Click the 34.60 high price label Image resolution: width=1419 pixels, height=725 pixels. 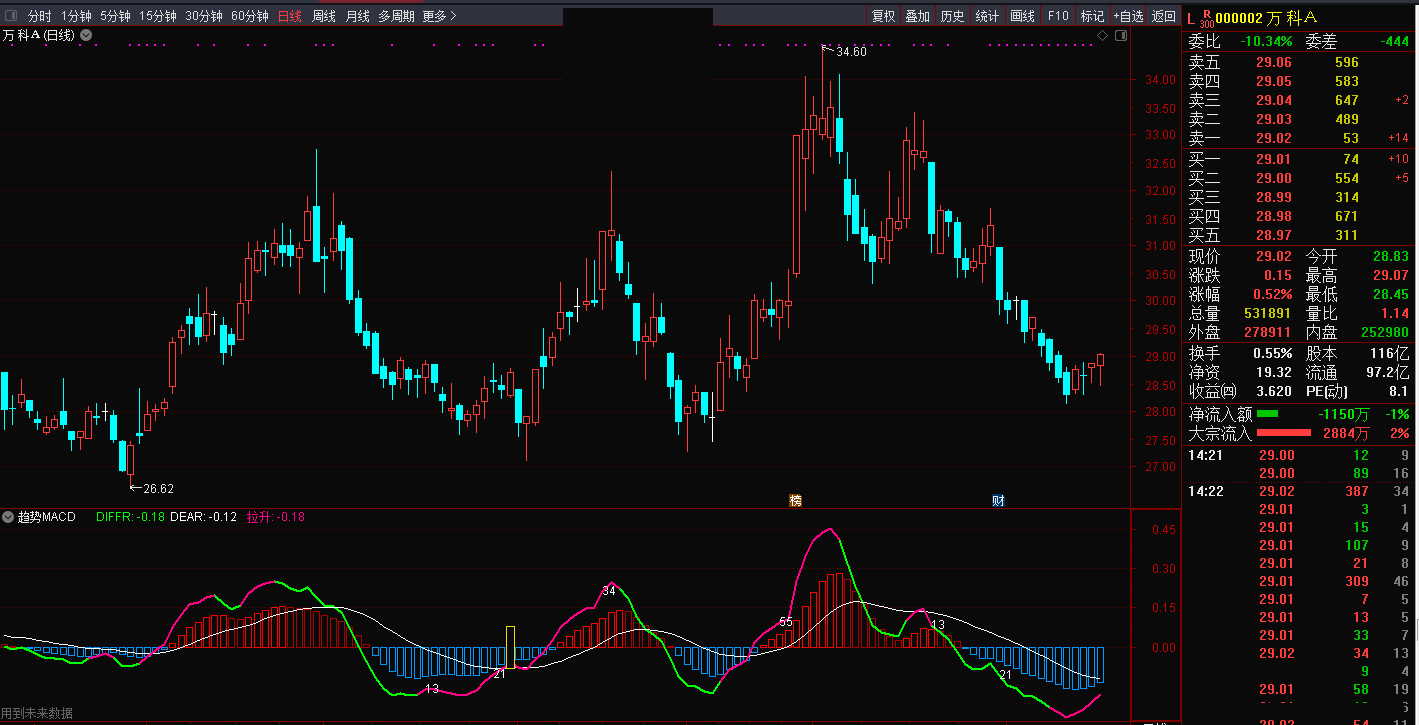851,51
